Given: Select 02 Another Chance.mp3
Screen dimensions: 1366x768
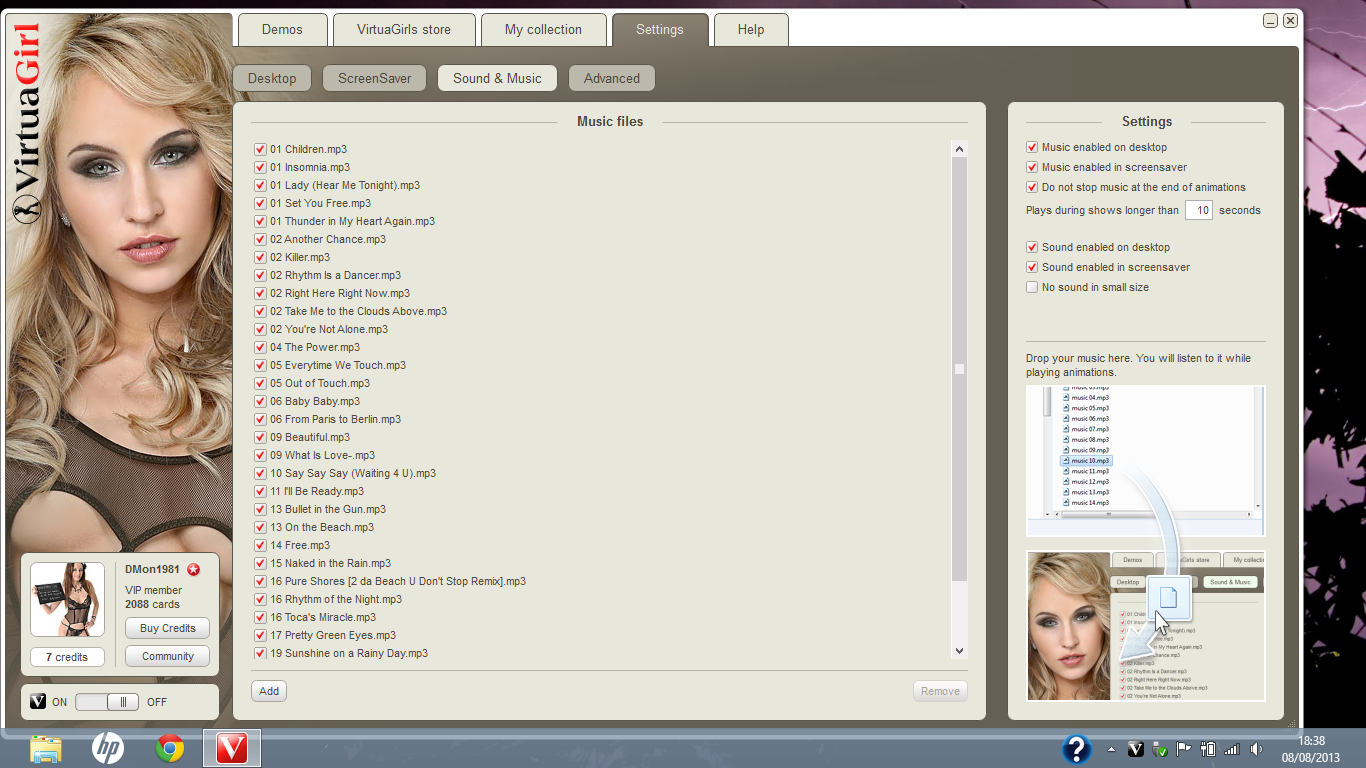Looking at the screenshot, I should pyautogui.click(x=327, y=239).
